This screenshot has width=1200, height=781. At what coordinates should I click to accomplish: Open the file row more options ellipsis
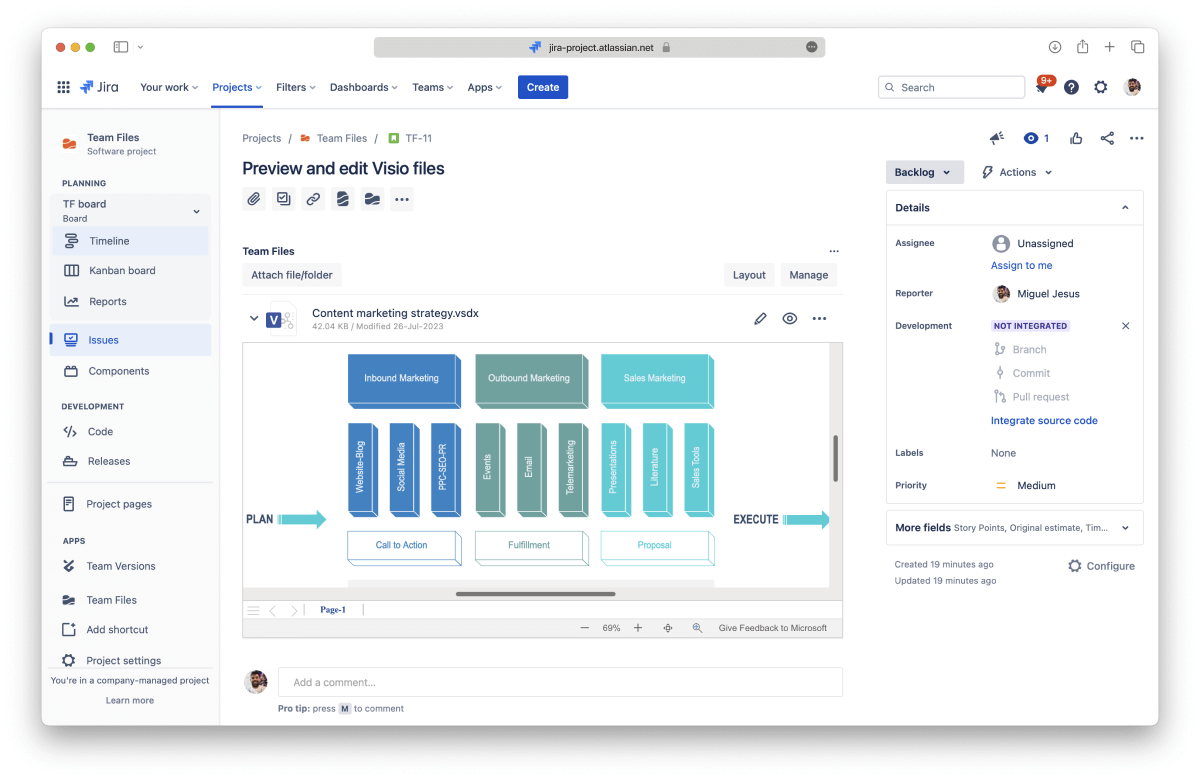coord(819,319)
